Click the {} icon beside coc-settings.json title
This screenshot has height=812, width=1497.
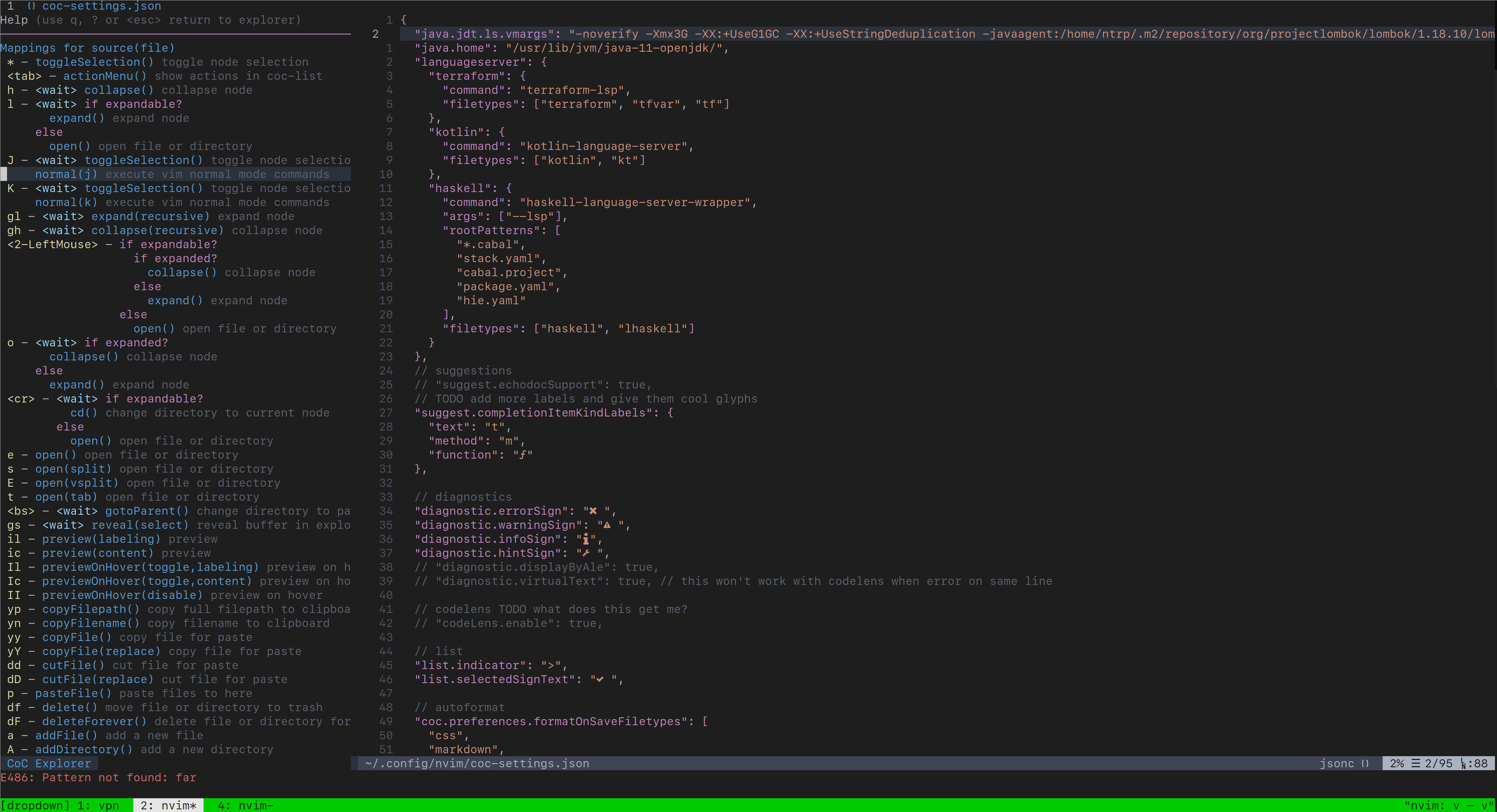point(32,6)
